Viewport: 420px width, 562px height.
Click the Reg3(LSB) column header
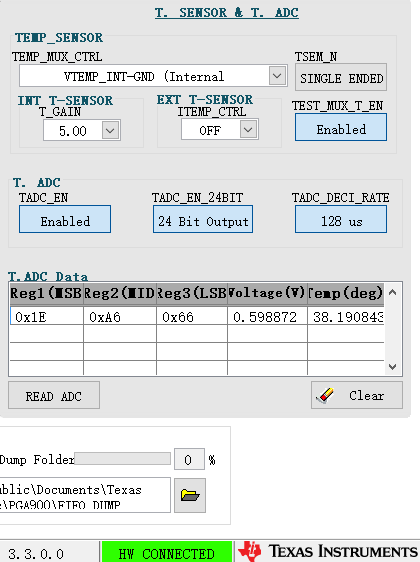click(192, 294)
